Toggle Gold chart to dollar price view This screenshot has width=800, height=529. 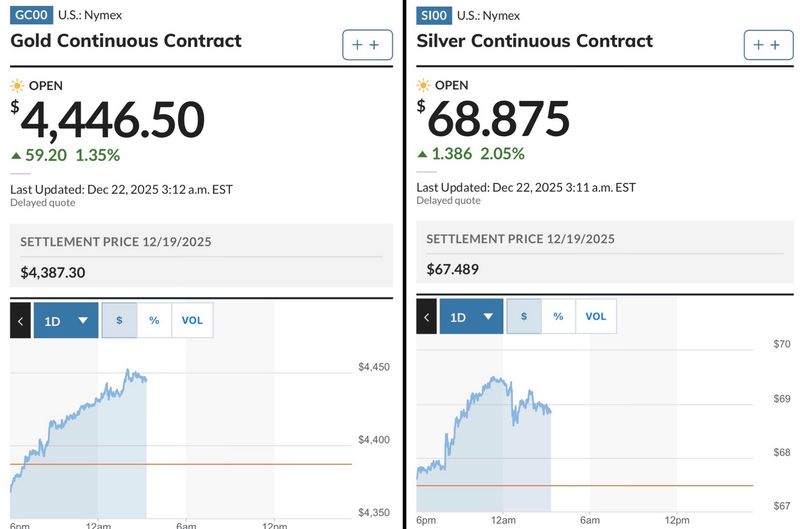coord(119,320)
